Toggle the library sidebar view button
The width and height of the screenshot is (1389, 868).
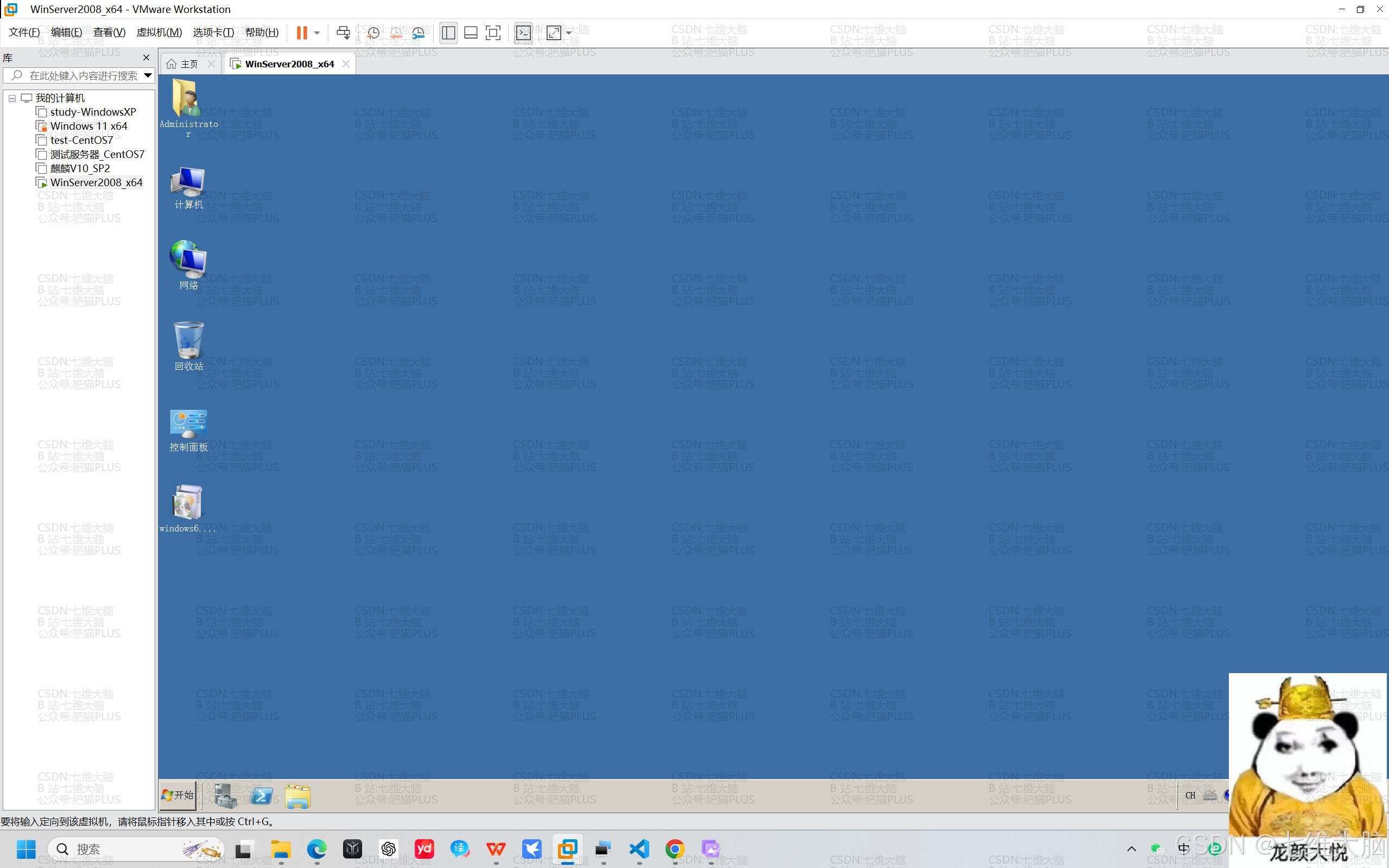(x=448, y=33)
